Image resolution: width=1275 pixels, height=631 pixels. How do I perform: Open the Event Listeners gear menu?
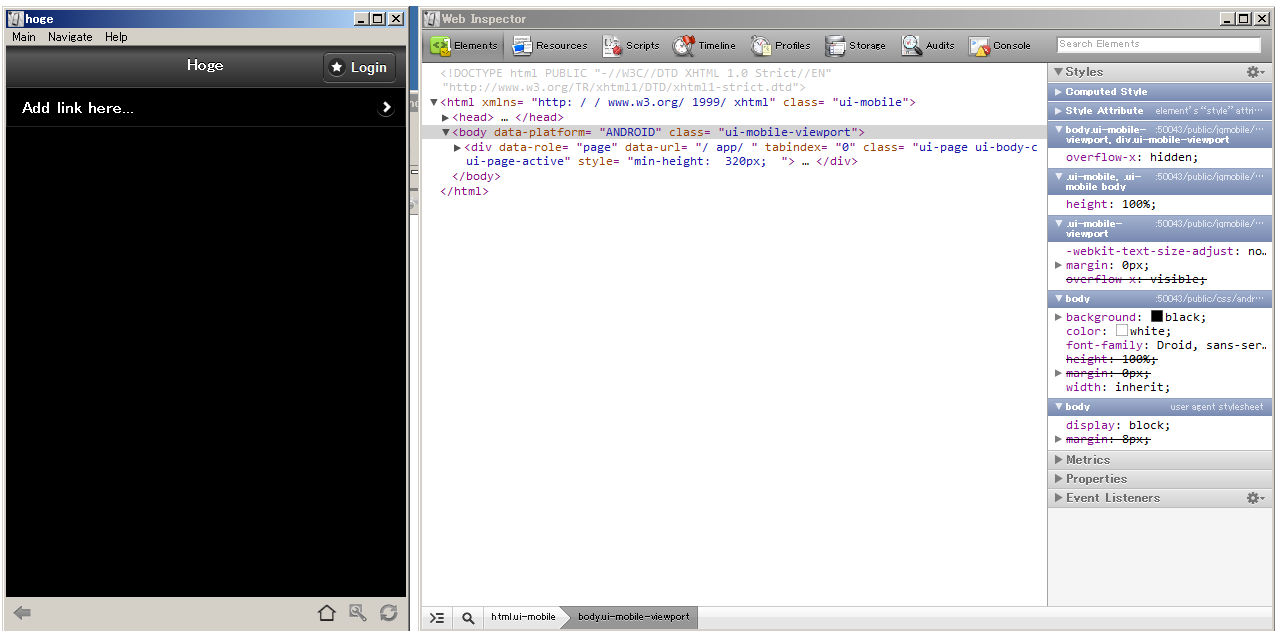coord(1255,498)
